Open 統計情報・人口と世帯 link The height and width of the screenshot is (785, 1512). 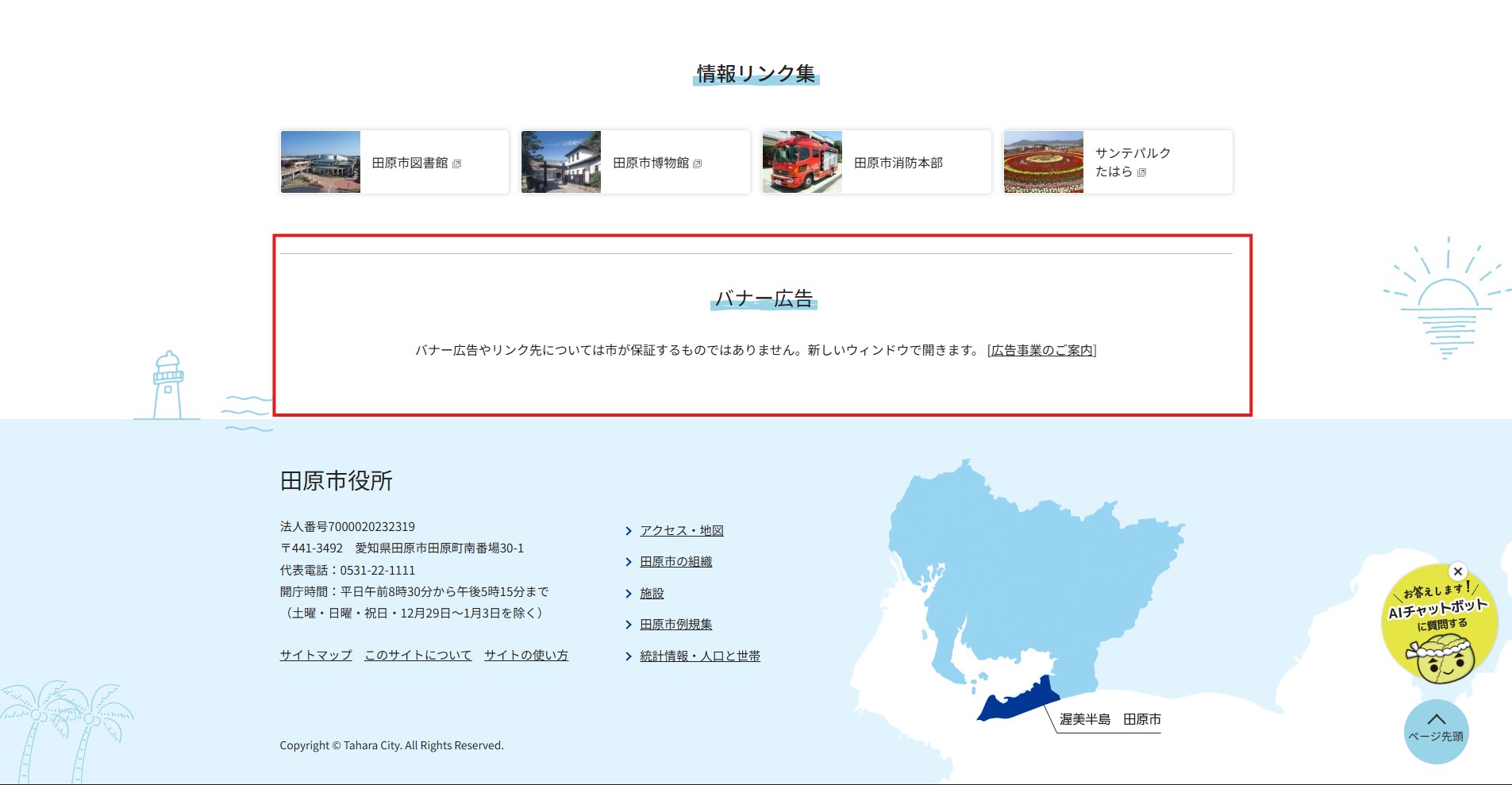[700, 656]
